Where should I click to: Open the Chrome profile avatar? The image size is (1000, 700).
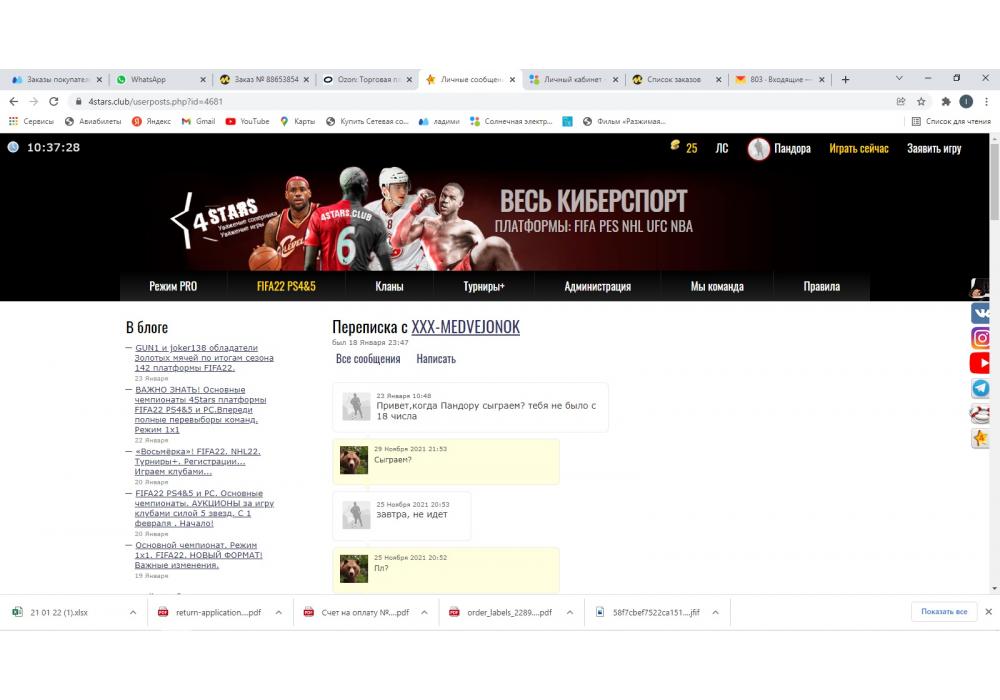(x=966, y=101)
